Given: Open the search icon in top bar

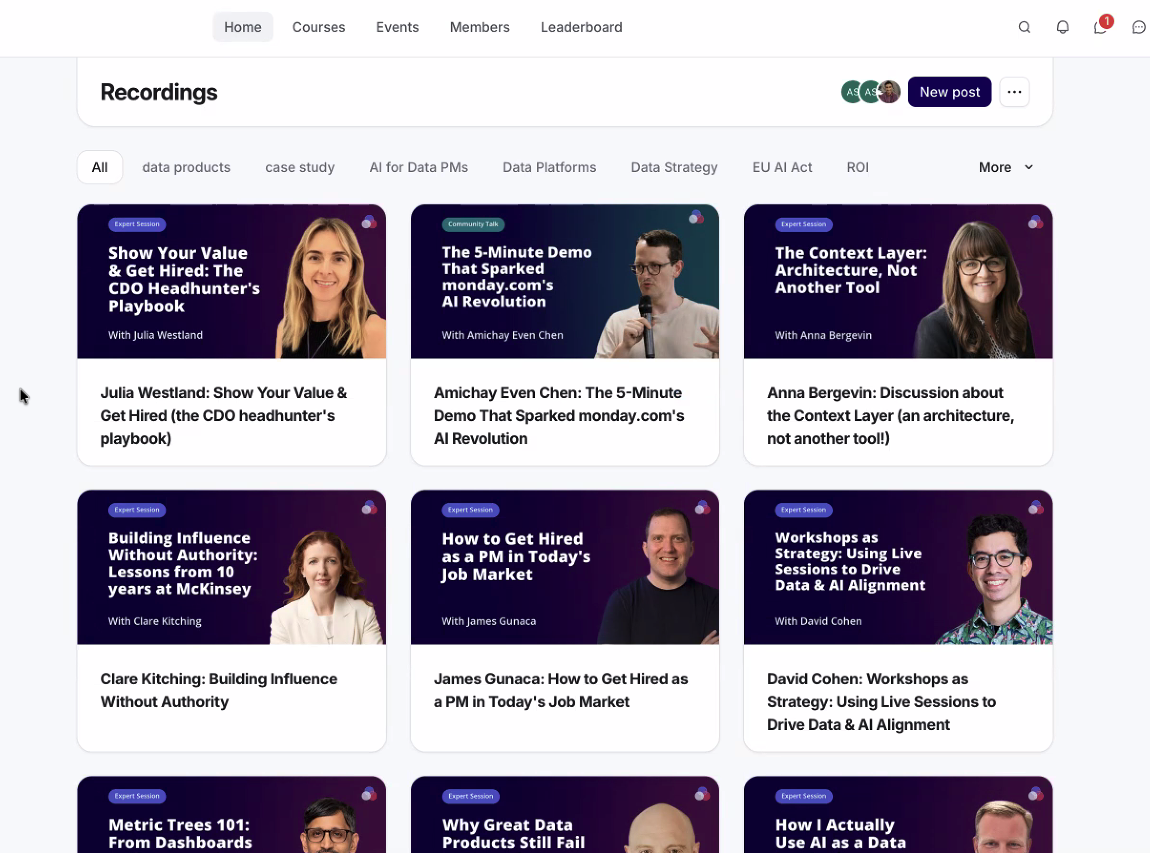Looking at the screenshot, I should [1025, 27].
